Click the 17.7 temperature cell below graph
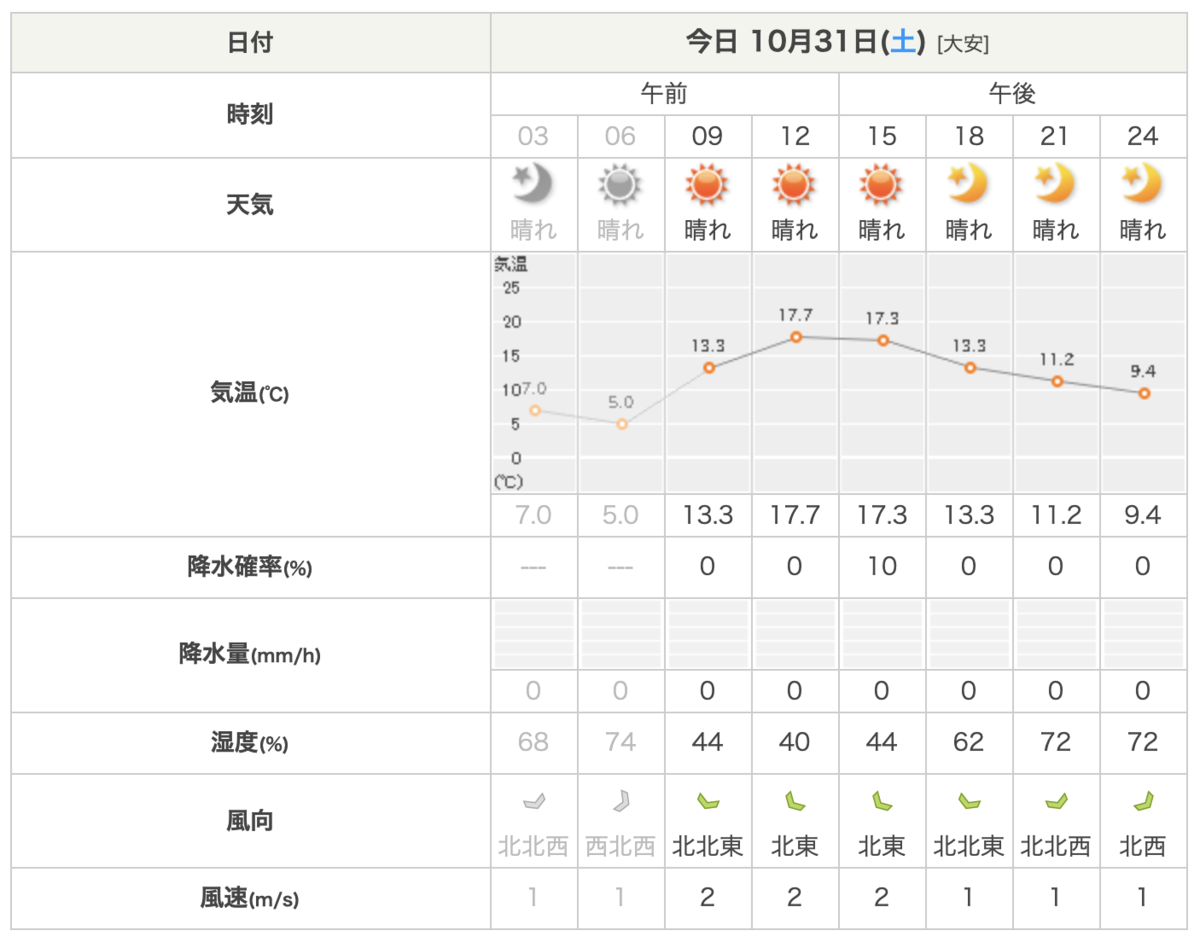This screenshot has width=1200, height=942. coord(794,515)
